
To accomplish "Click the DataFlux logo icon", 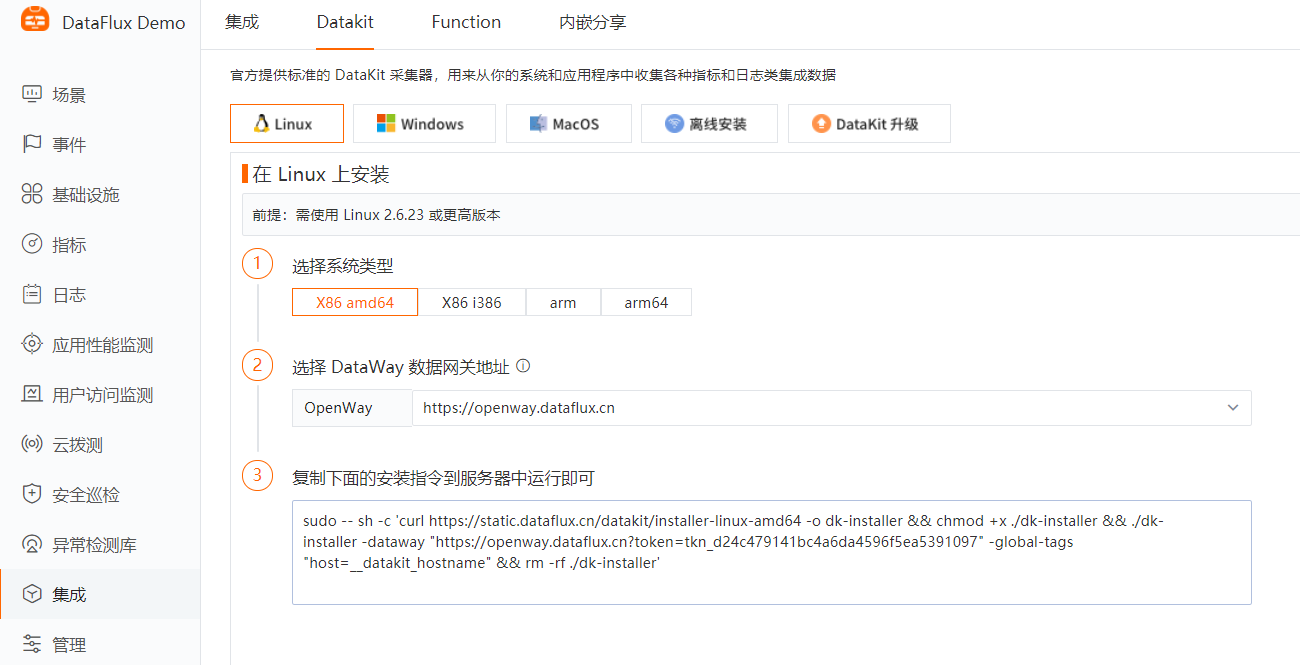I will pyautogui.click(x=35, y=21).
